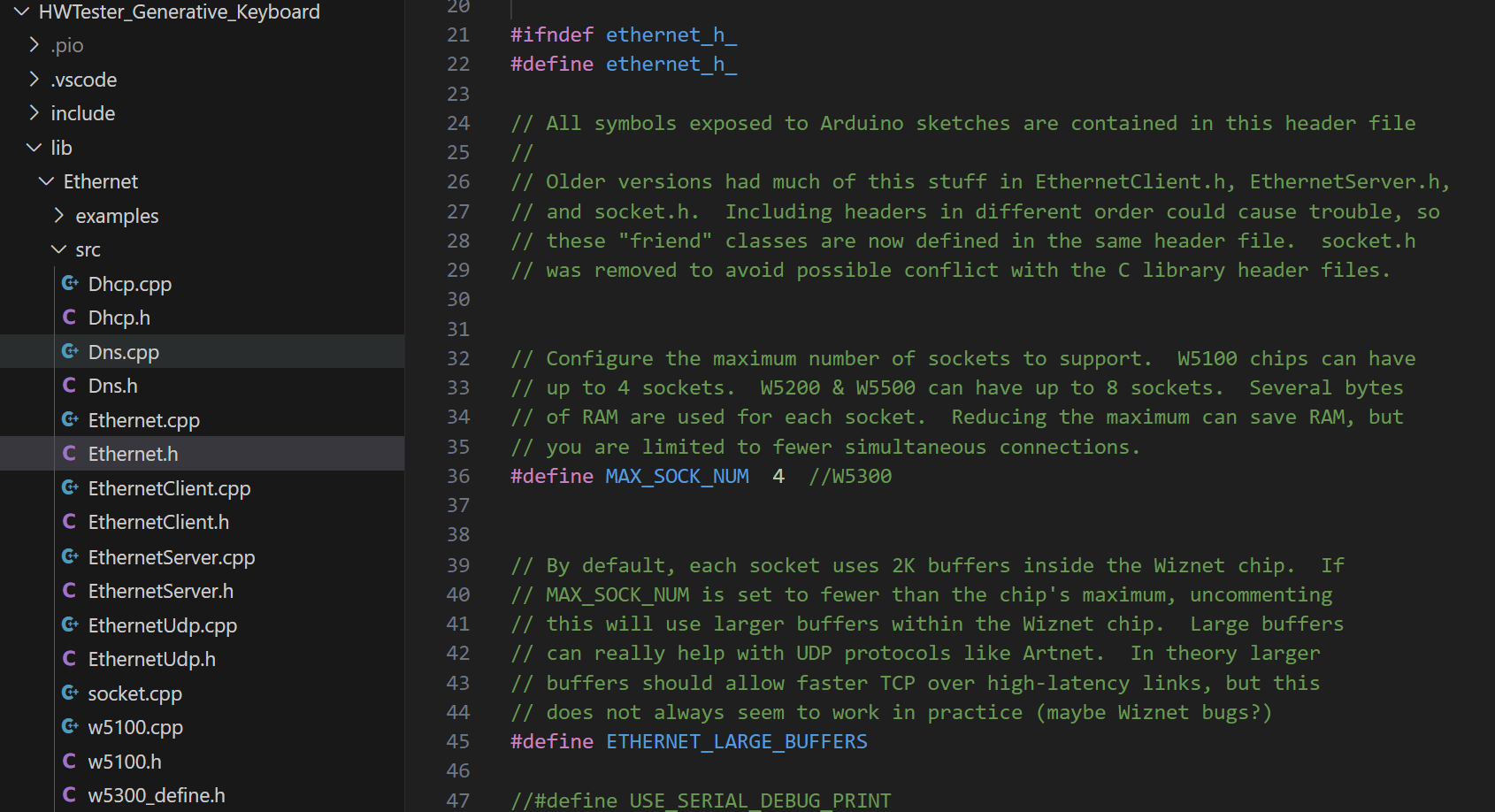
Task: Click the C icon next to EthernetClient.h
Action: coord(70,522)
